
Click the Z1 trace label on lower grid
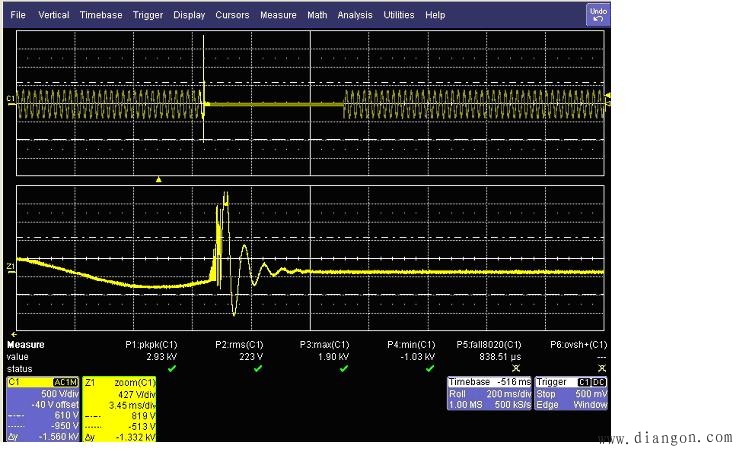(10, 266)
